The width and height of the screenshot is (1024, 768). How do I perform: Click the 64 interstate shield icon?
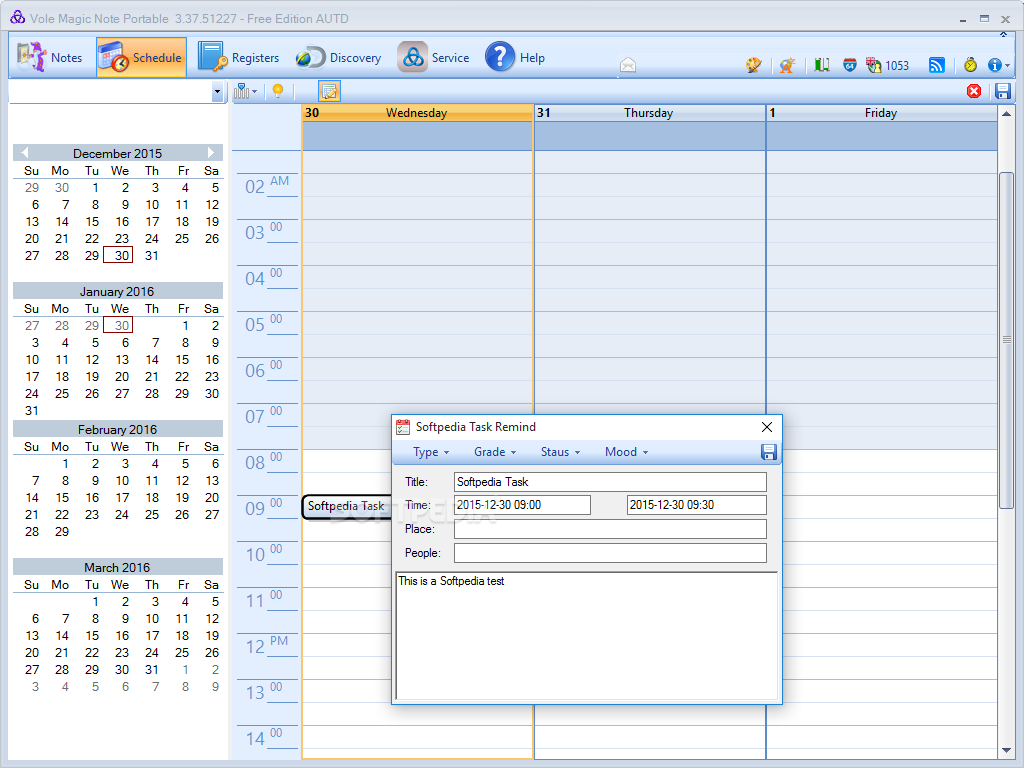point(850,65)
